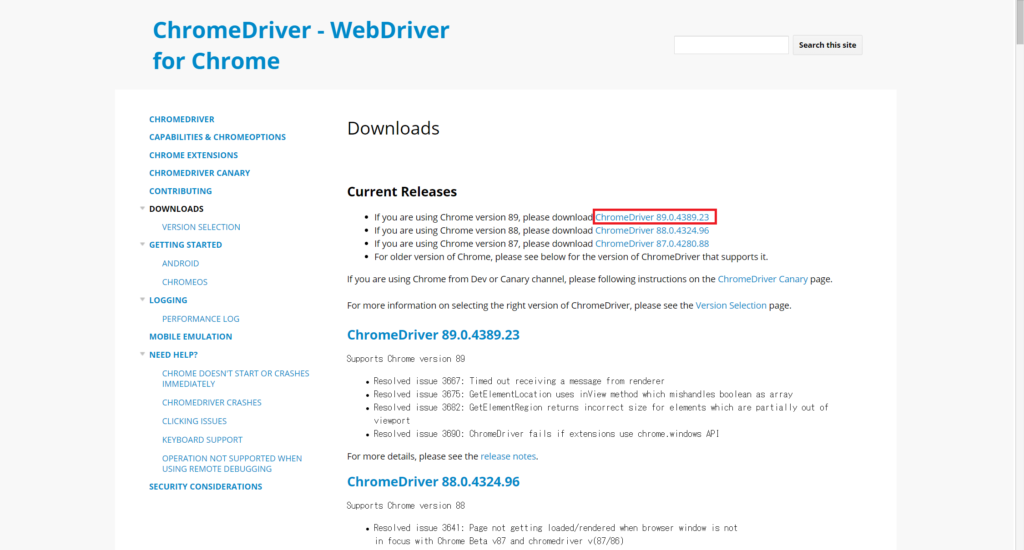Open the ChromeDriver - WebDriver for Chrome site title
Viewport: 1024px width, 550px height.
pos(301,45)
